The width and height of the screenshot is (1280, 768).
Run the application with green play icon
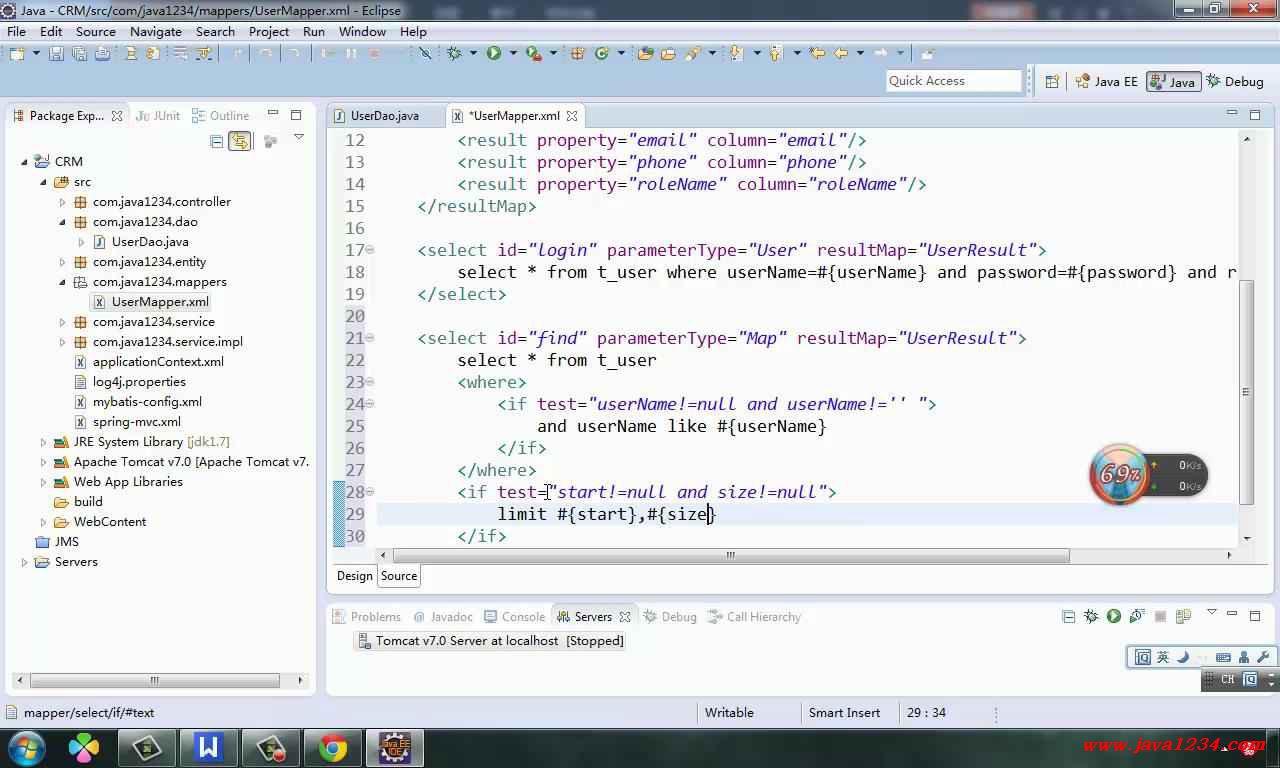(x=494, y=53)
